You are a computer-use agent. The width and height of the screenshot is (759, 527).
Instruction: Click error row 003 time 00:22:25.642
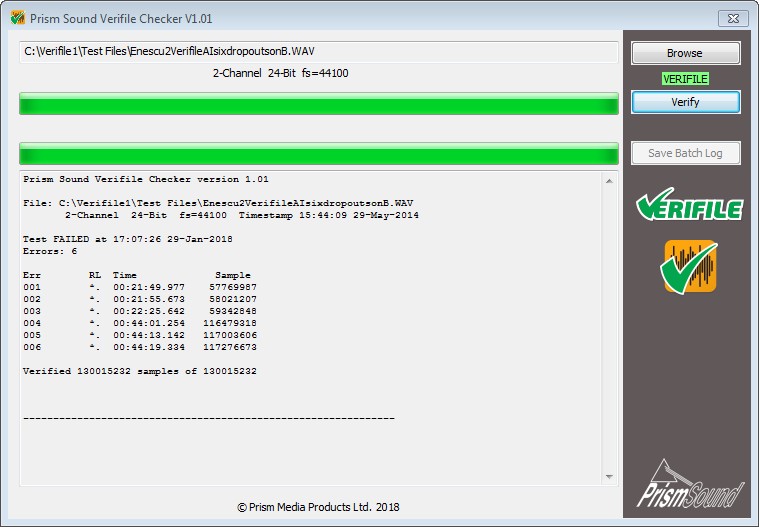point(149,311)
